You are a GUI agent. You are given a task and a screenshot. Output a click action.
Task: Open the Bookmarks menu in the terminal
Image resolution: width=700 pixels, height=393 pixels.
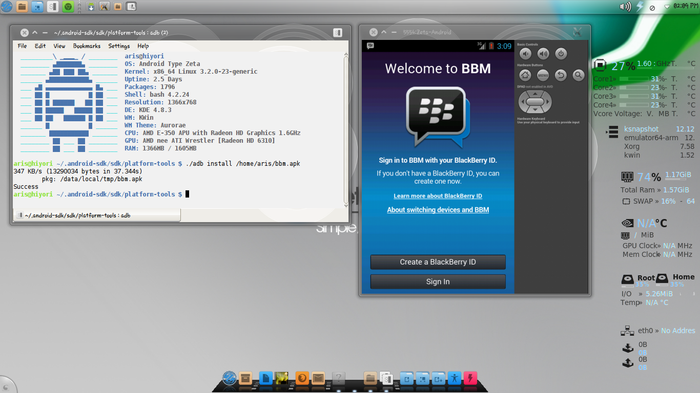[87, 46]
